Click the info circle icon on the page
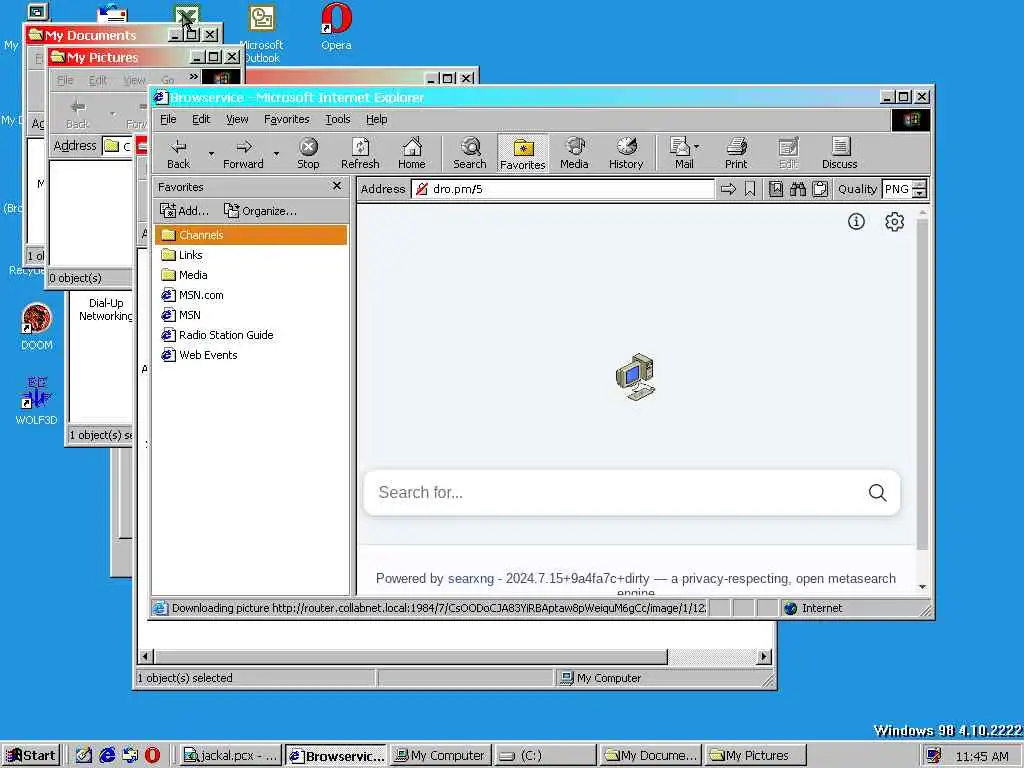The height and width of the screenshot is (768, 1024). point(856,221)
